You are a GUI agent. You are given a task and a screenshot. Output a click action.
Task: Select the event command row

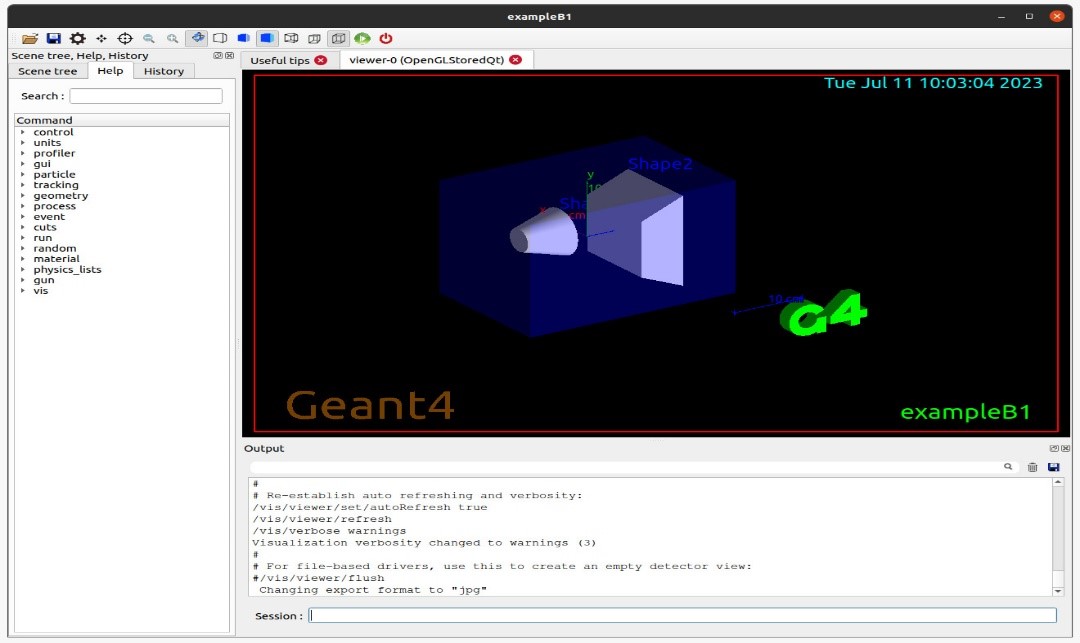point(122,217)
